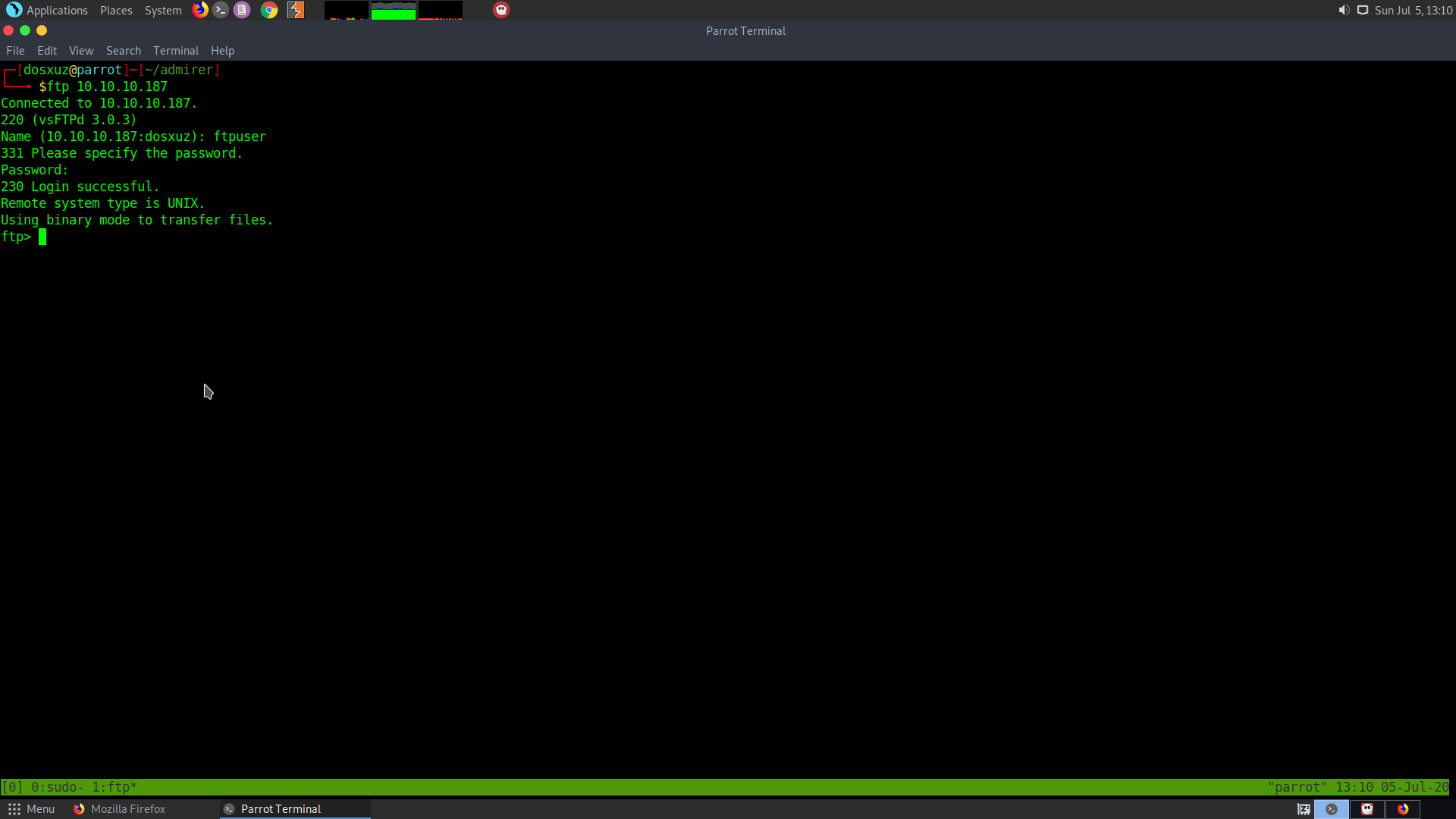Click the display icon beside the clock
The height and width of the screenshot is (819, 1456).
[1363, 10]
